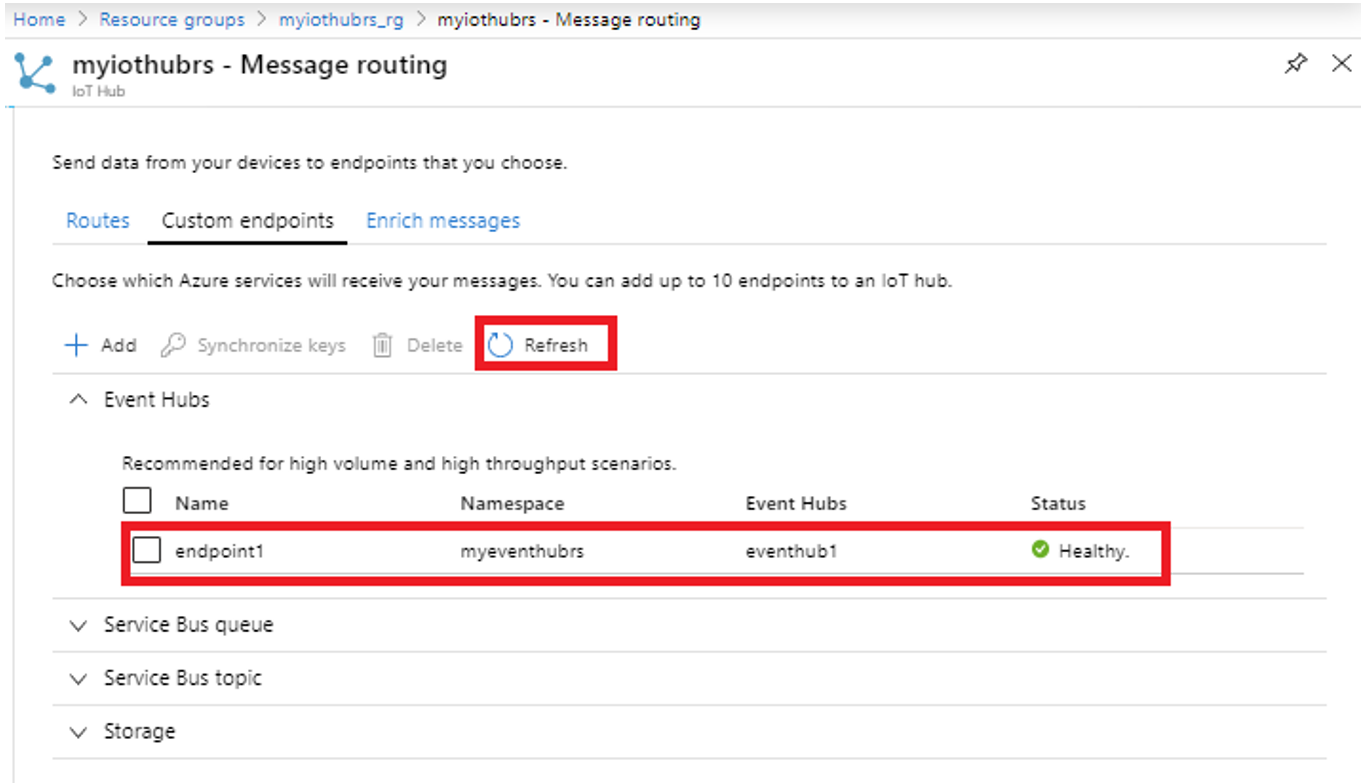Collapse the Event Hubs section
This screenshot has width=1361, height=783.
[78, 400]
